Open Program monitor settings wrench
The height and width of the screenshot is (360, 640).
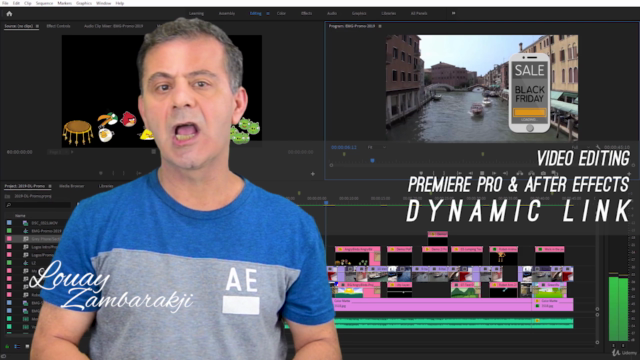tap(598, 147)
